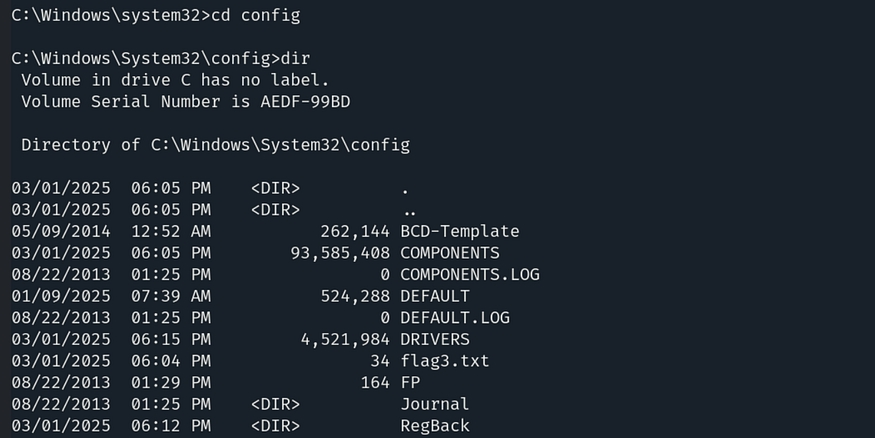Image resolution: width=875 pixels, height=438 pixels.
Task: Click the 'Directory of' path line
Action: tap(215, 145)
